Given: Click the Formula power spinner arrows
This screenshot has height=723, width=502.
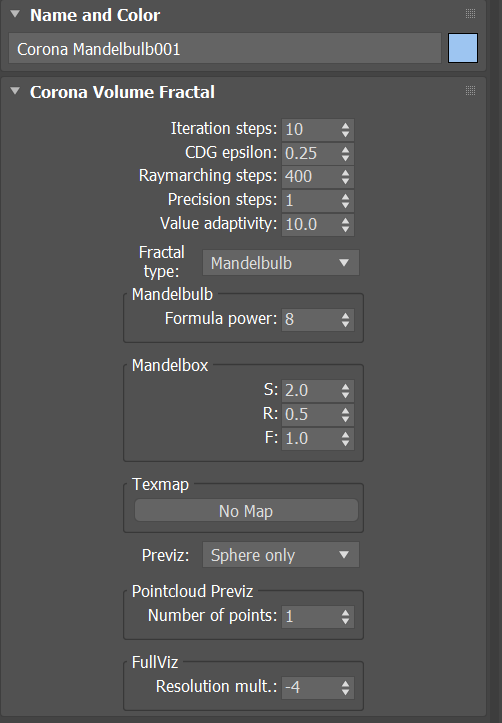Looking at the screenshot, I should 345,319.
